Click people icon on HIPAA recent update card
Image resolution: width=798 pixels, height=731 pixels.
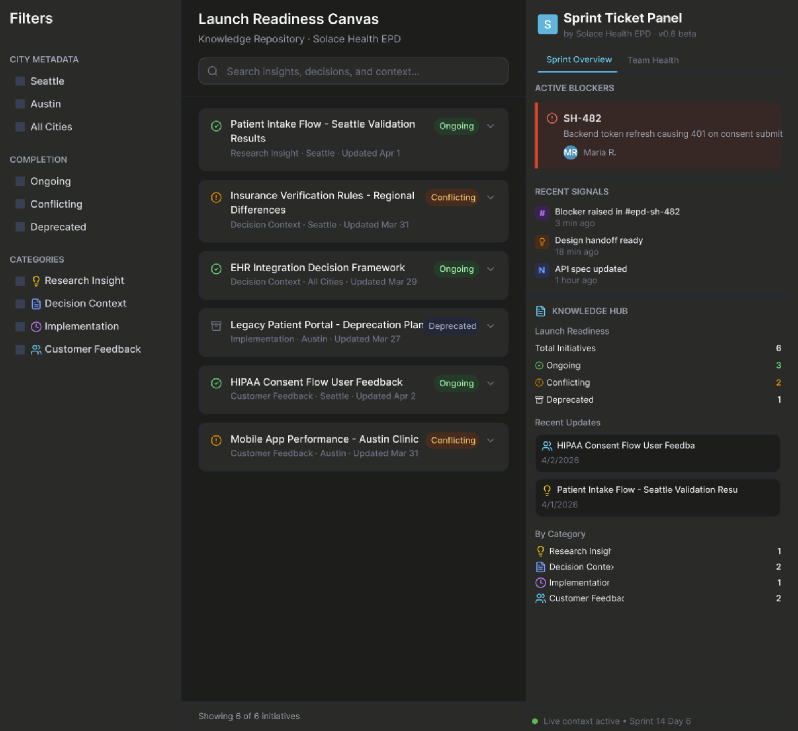coord(547,446)
